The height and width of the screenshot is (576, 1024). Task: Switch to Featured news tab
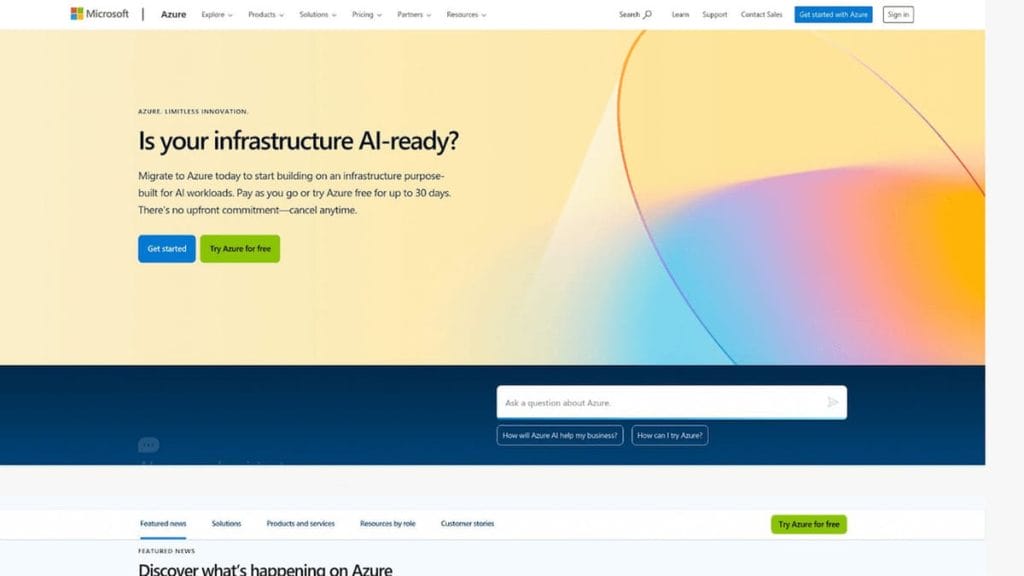(x=163, y=524)
